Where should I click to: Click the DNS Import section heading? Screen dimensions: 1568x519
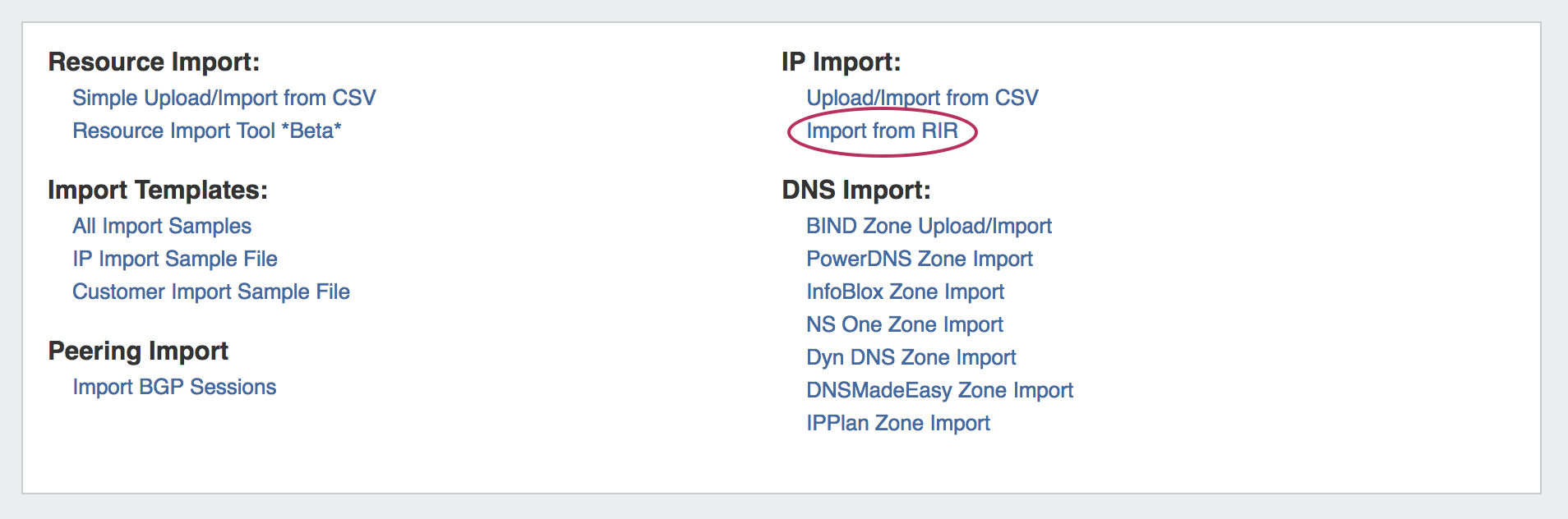pos(855,190)
